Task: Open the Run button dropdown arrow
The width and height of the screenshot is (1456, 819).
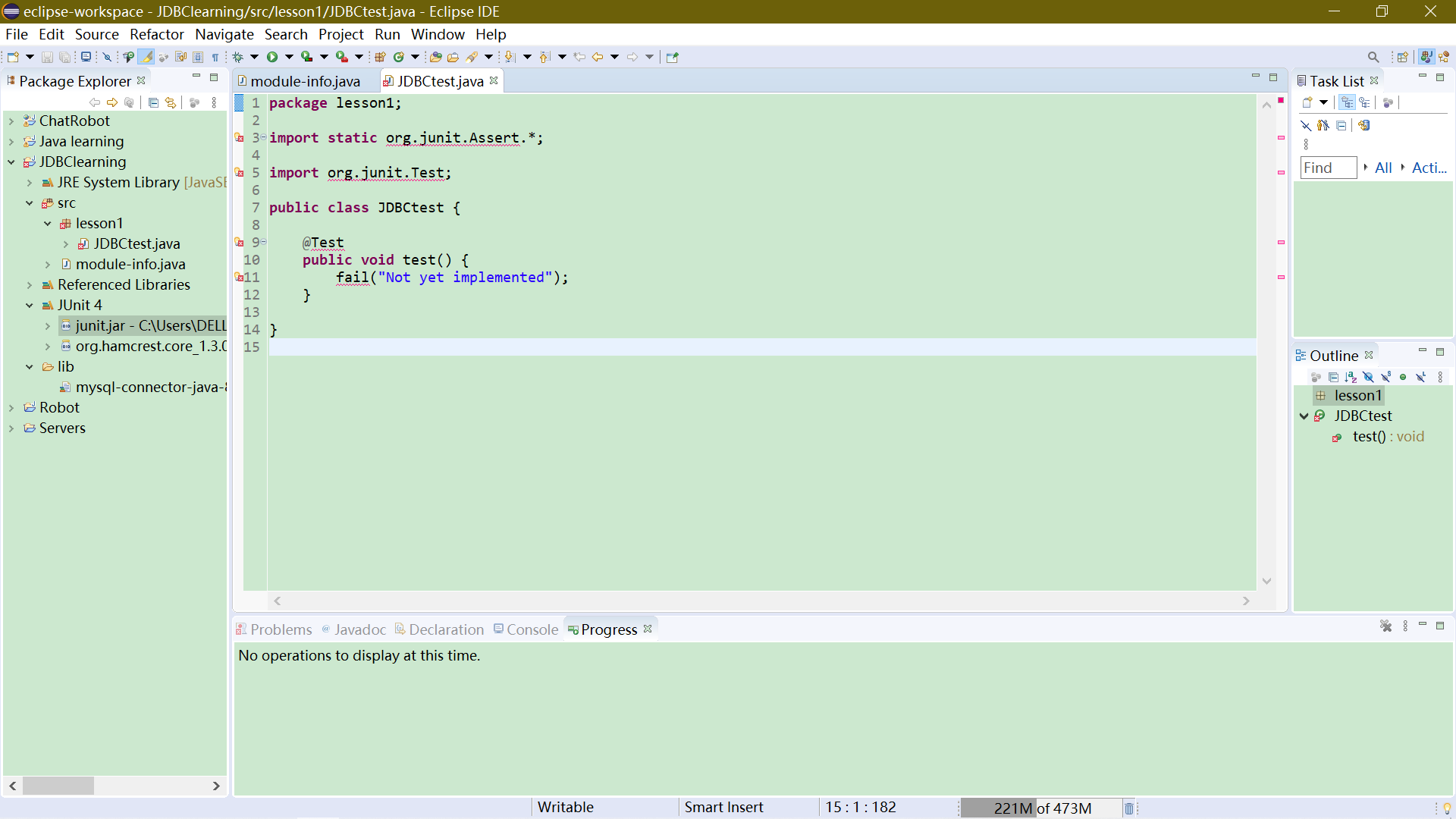Action: pos(289,57)
